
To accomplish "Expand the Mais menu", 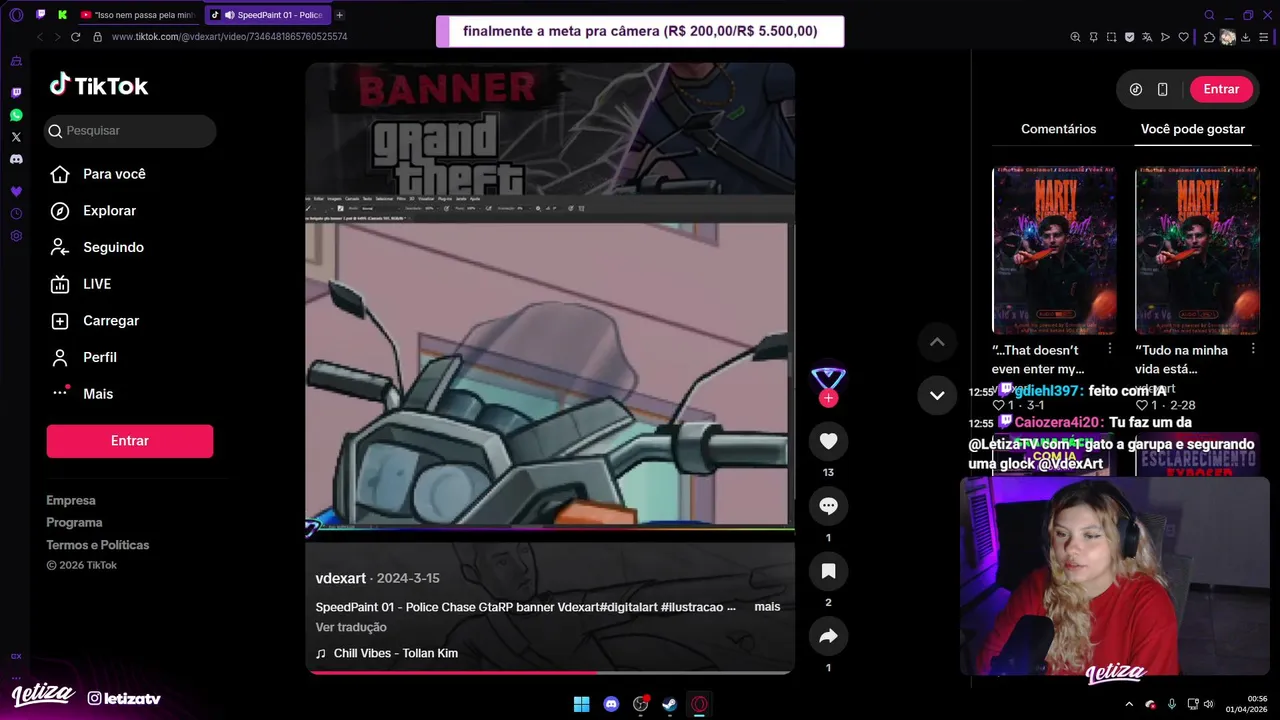I will 82,394.
